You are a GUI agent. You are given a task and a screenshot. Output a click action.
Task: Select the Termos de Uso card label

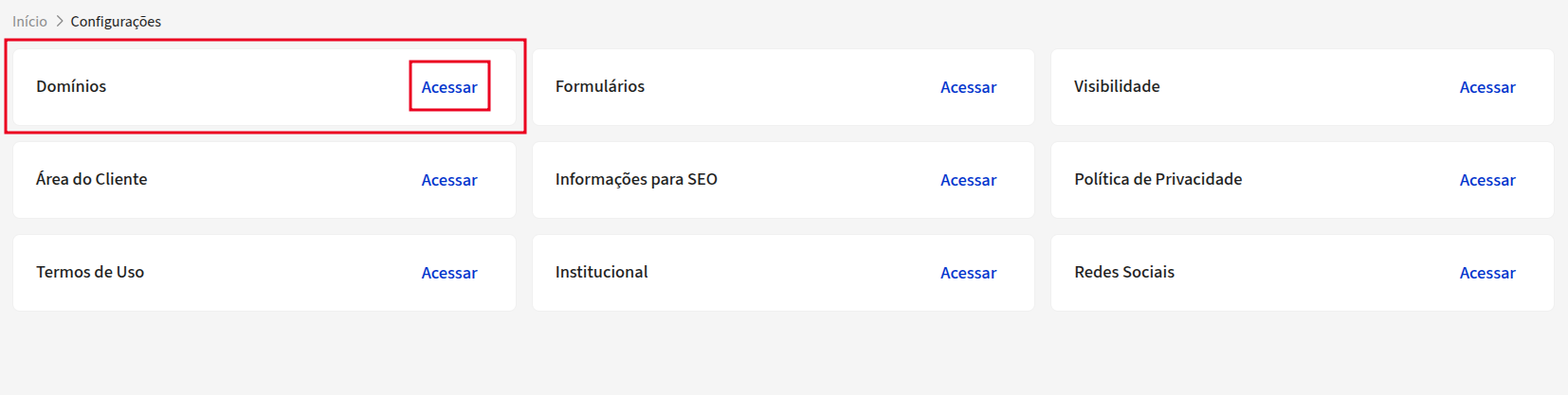pos(90,272)
